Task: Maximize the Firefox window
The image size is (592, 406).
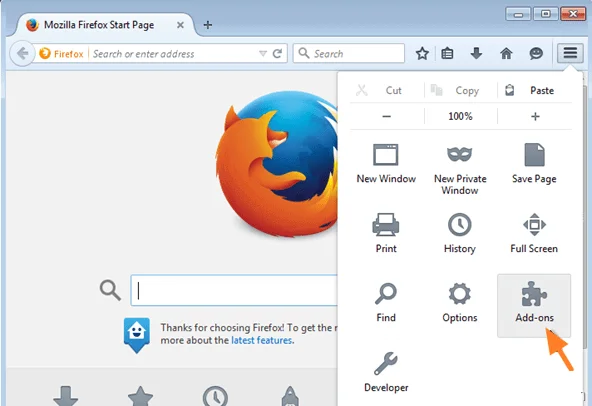Action: pyautogui.click(x=546, y=14)
